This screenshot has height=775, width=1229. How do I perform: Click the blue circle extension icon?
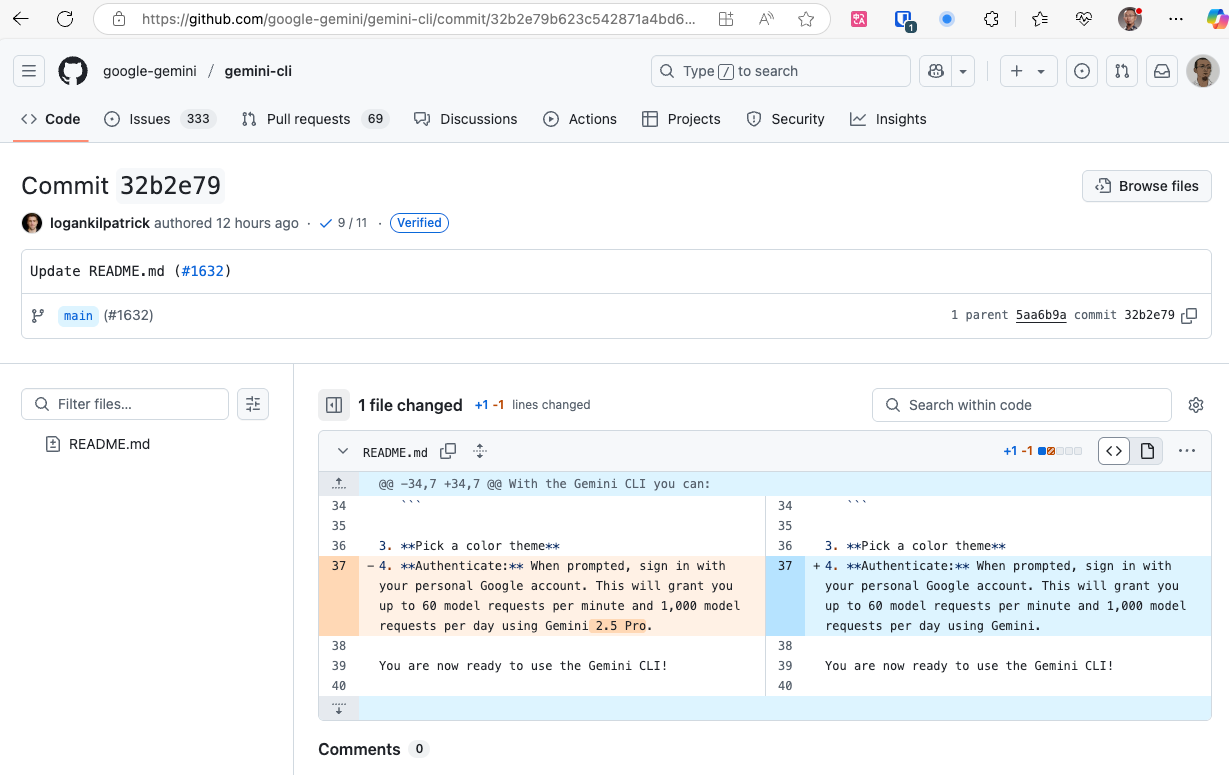tap(947, 19)
